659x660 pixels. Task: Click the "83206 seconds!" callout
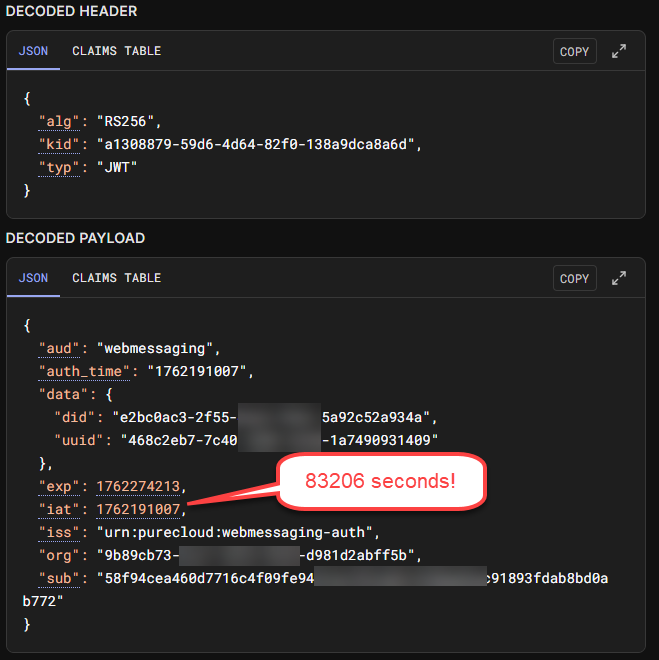tap(379, 480)
